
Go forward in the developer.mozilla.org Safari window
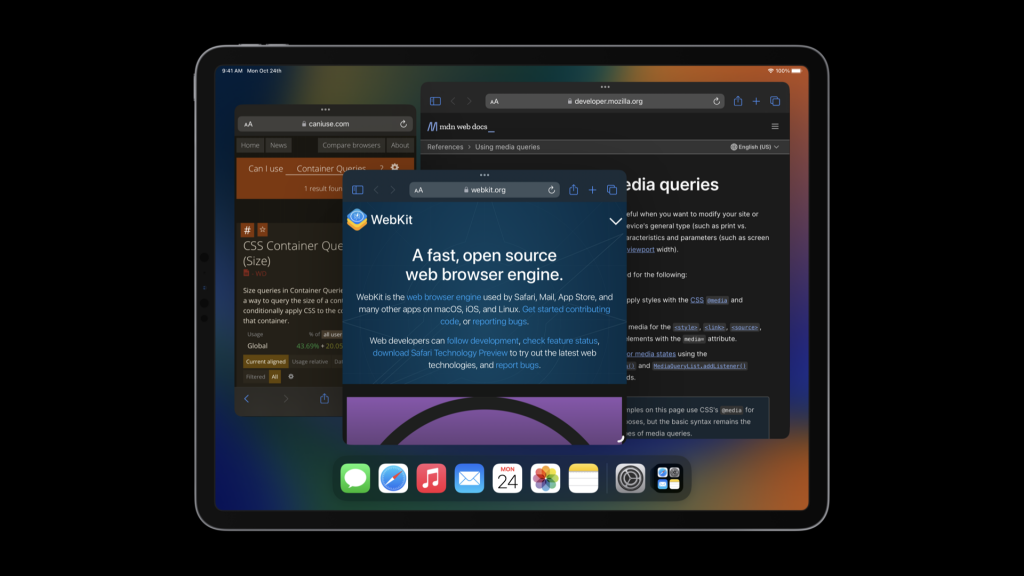click(469, 101)
